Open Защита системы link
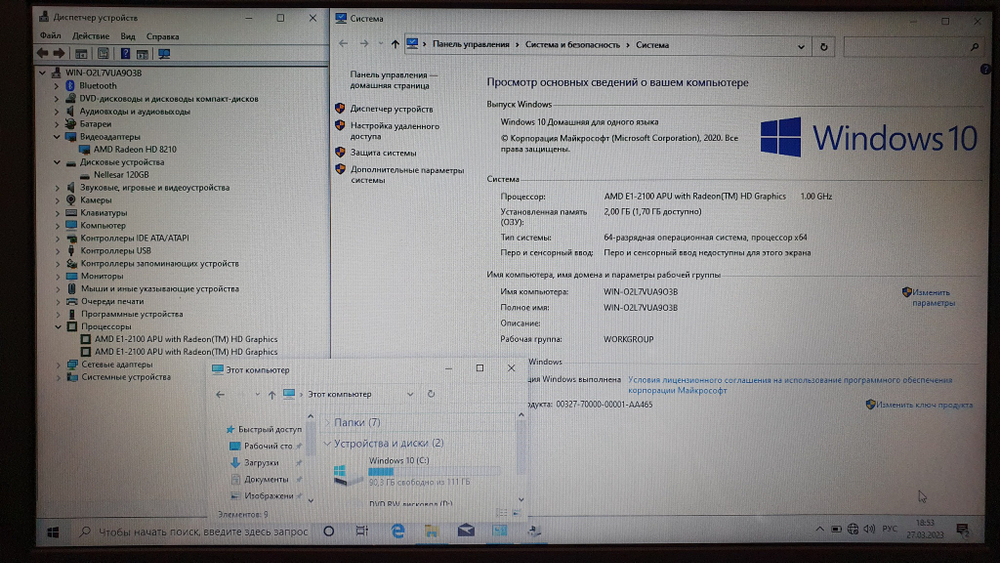The image size is (1000, 563). coord(383,153)
